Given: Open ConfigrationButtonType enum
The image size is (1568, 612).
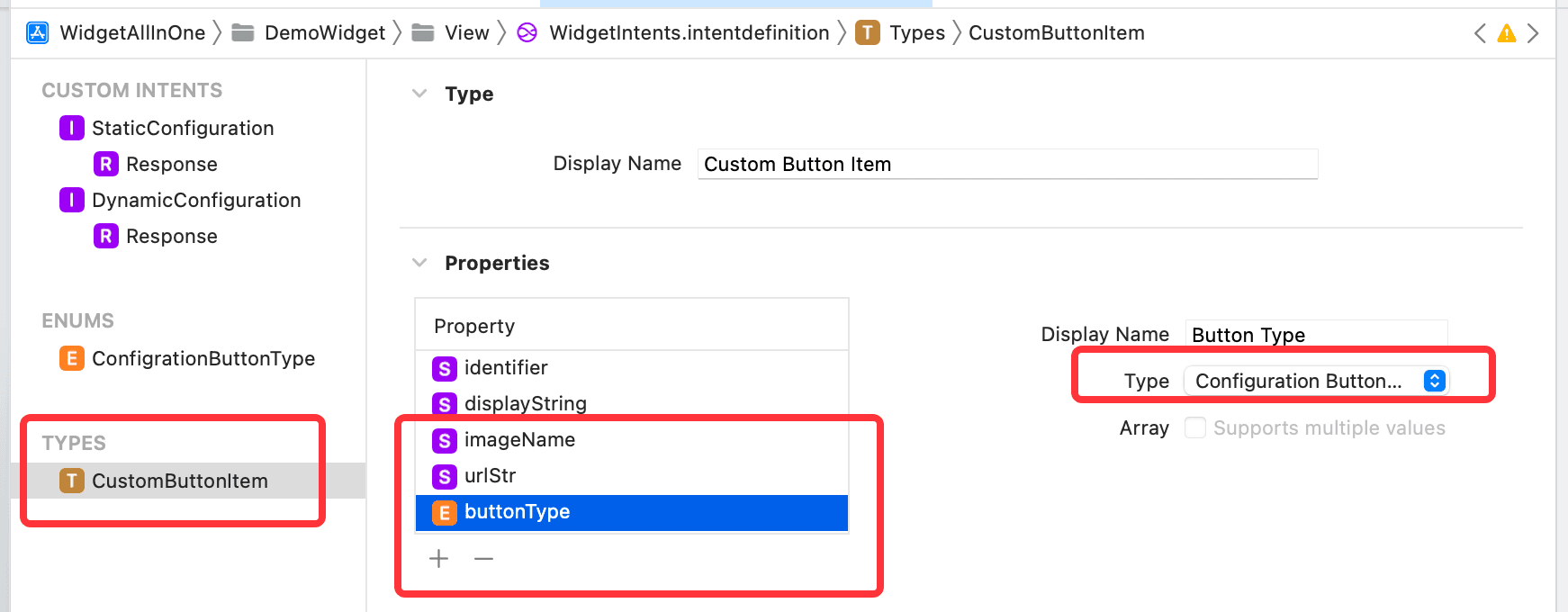Looking at the screenshot, I should 187,358.
